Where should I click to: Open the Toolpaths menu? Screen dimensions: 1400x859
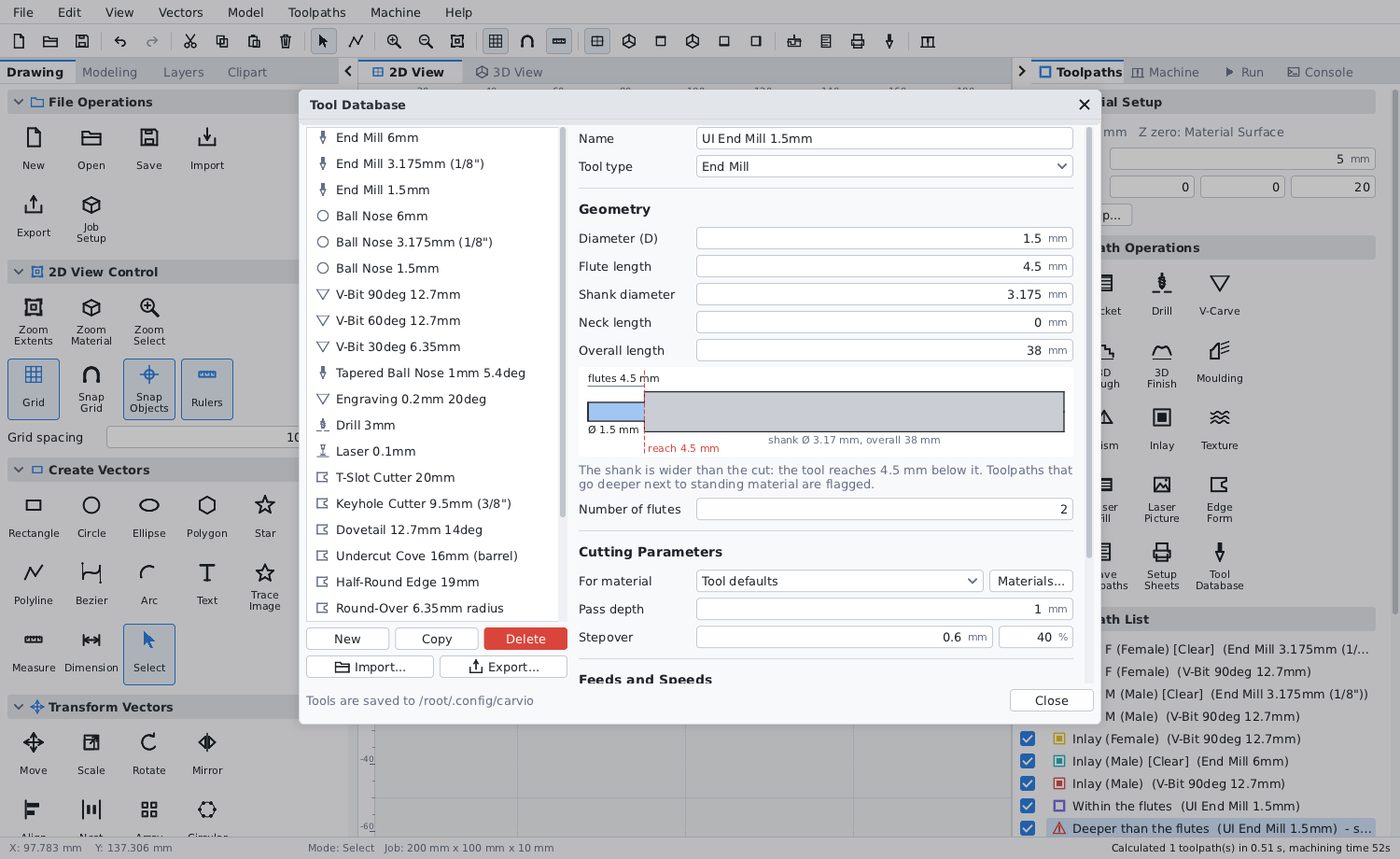(x=316, y=12)
